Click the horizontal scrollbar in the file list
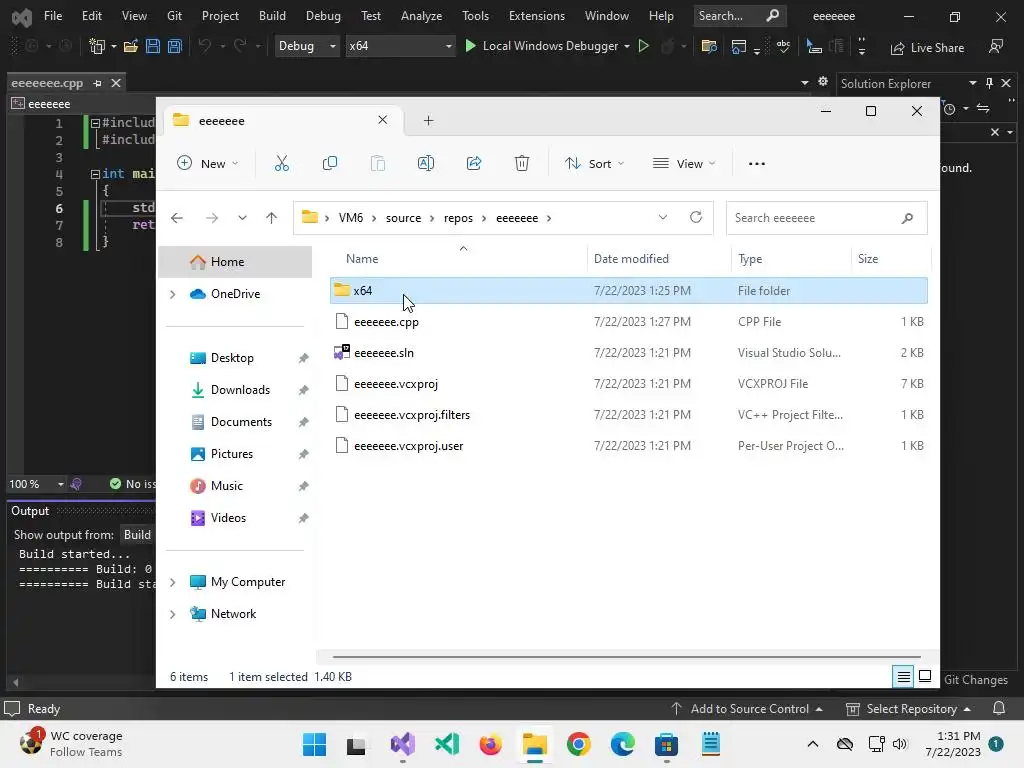 [x=627, y=657]
